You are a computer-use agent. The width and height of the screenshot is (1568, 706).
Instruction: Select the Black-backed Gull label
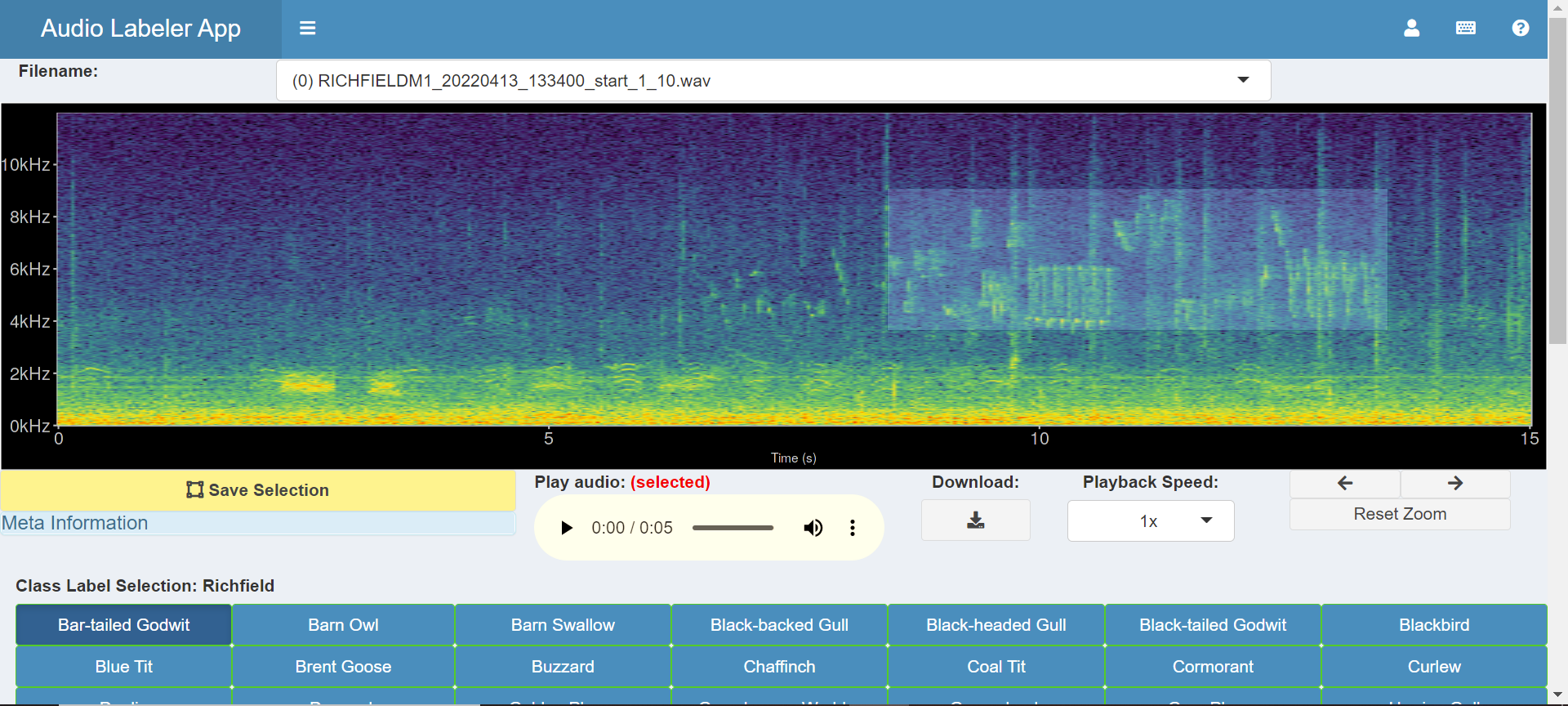pyautogui.click(x=779, y=625)
